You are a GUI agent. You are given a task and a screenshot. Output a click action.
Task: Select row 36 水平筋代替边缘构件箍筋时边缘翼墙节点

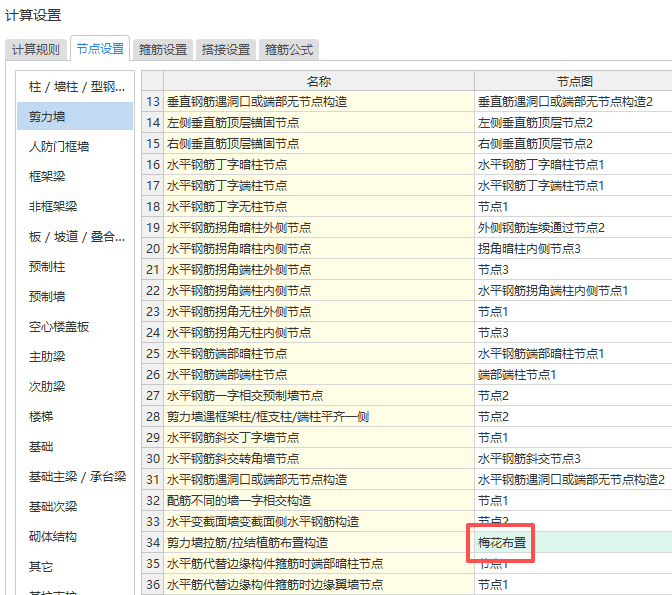click(319, 585)
